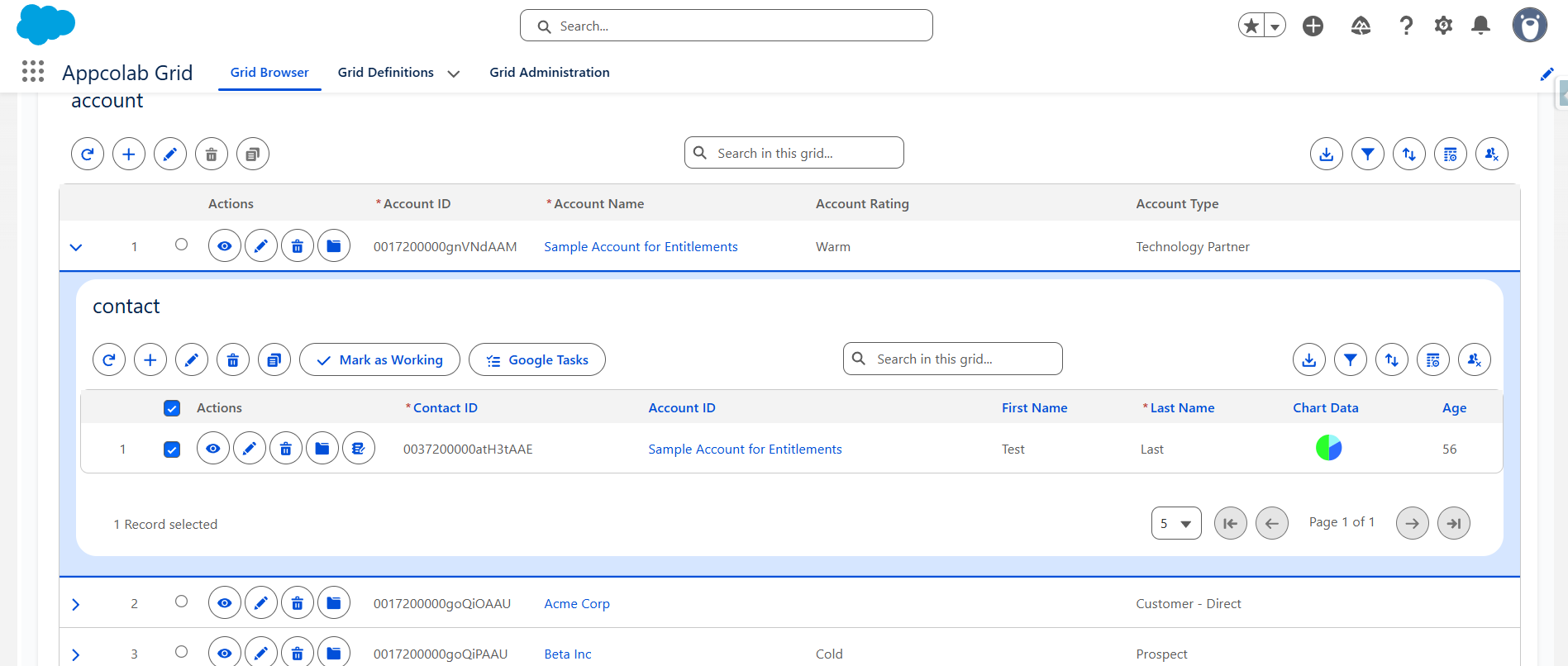This screenshot has height=666, width=1568.
Task: Edit the Sample Account for Entitlements row
Action: (261, 245)
